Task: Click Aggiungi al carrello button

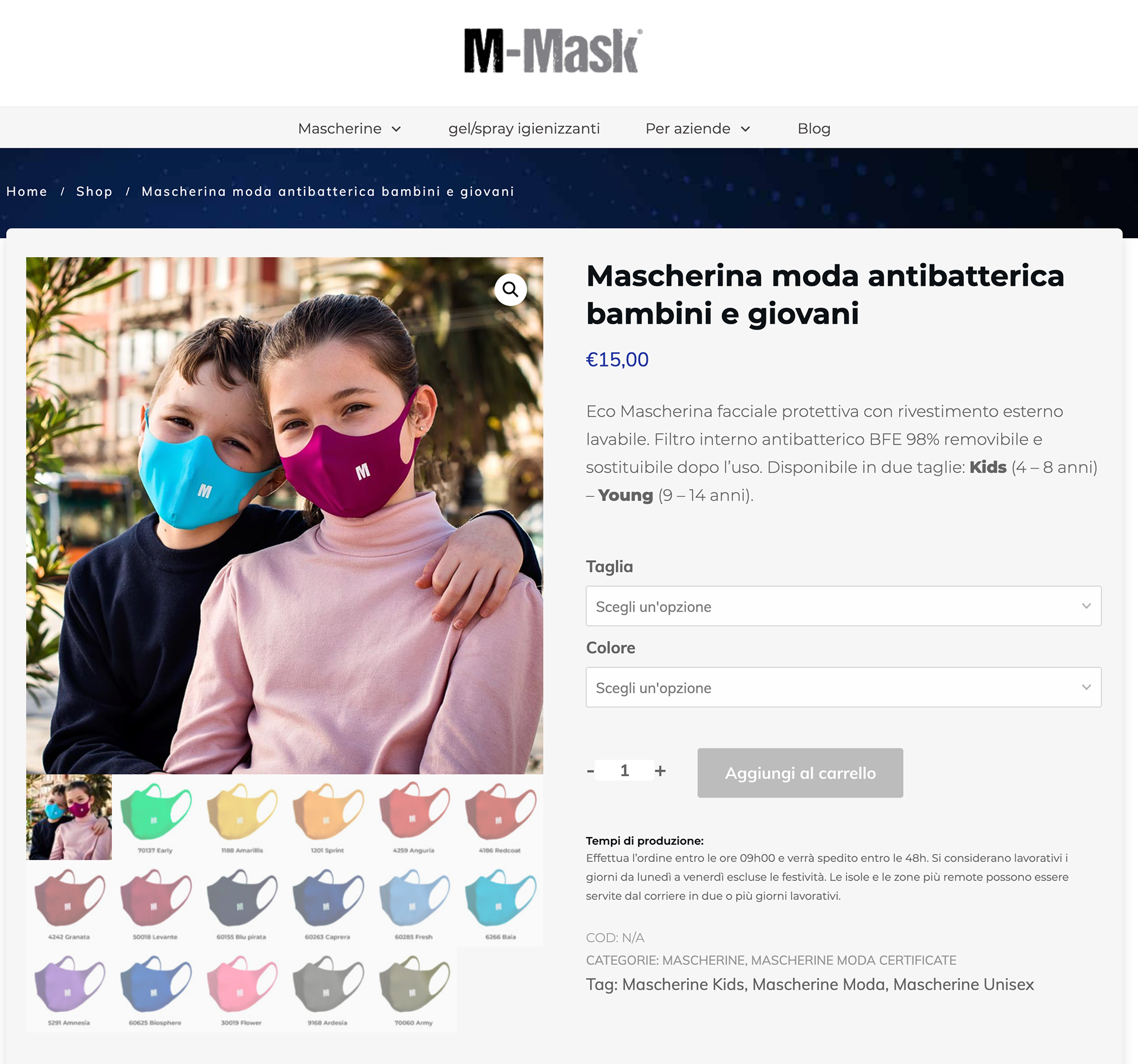Action: point(800,772)
